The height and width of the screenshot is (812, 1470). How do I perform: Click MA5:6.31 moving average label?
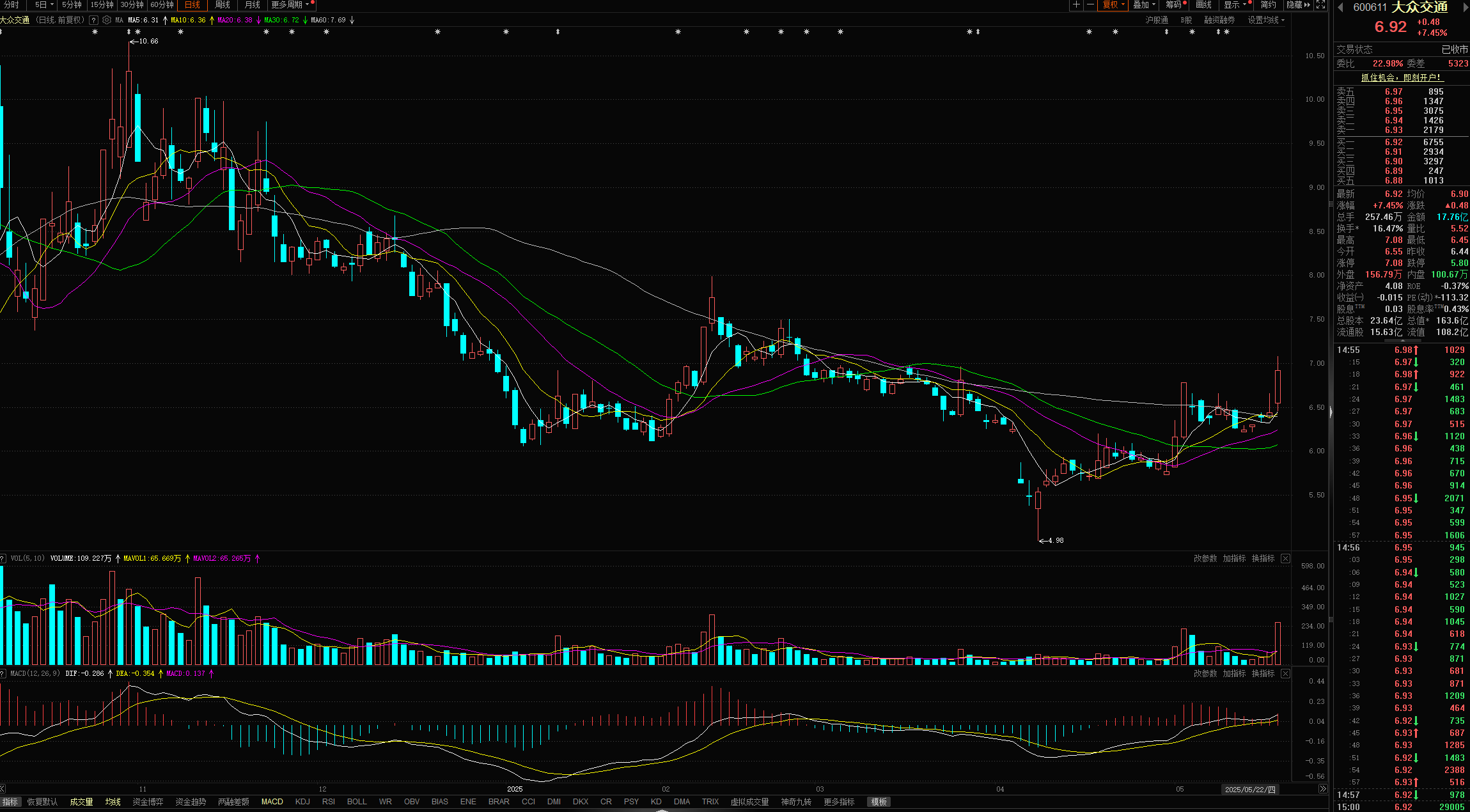143,20
